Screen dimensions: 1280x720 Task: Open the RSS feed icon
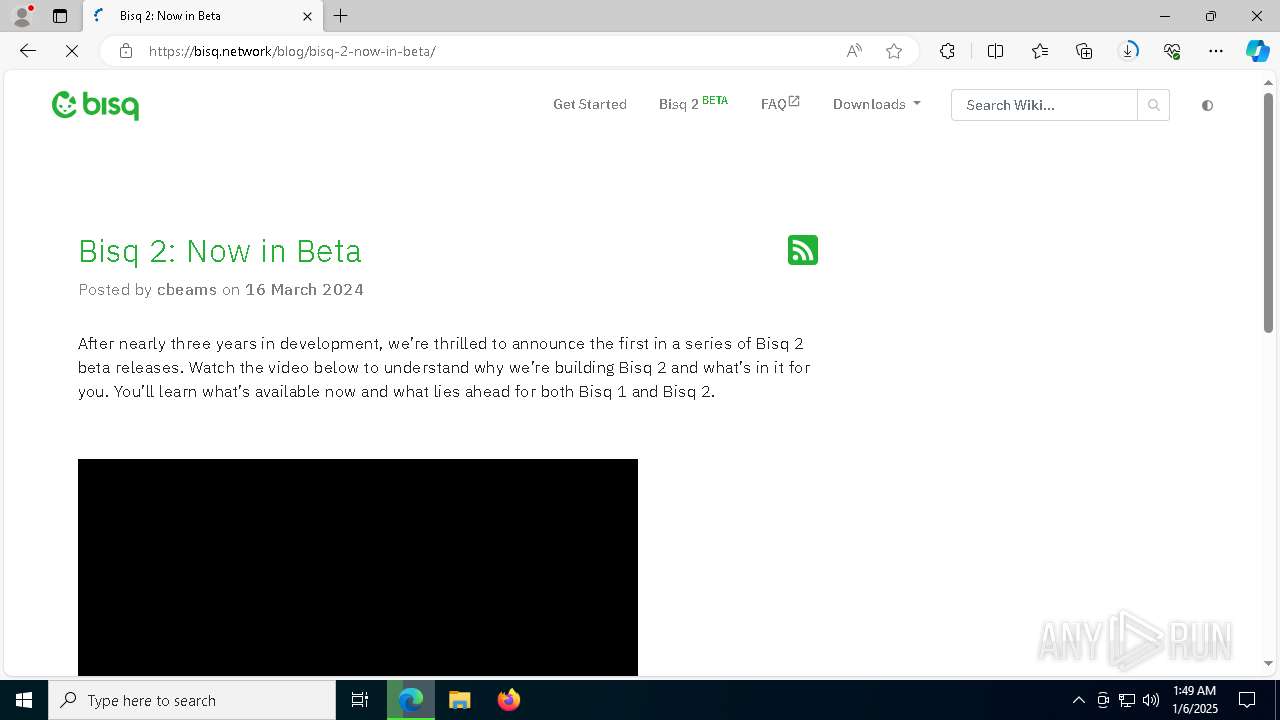[803, 250]
